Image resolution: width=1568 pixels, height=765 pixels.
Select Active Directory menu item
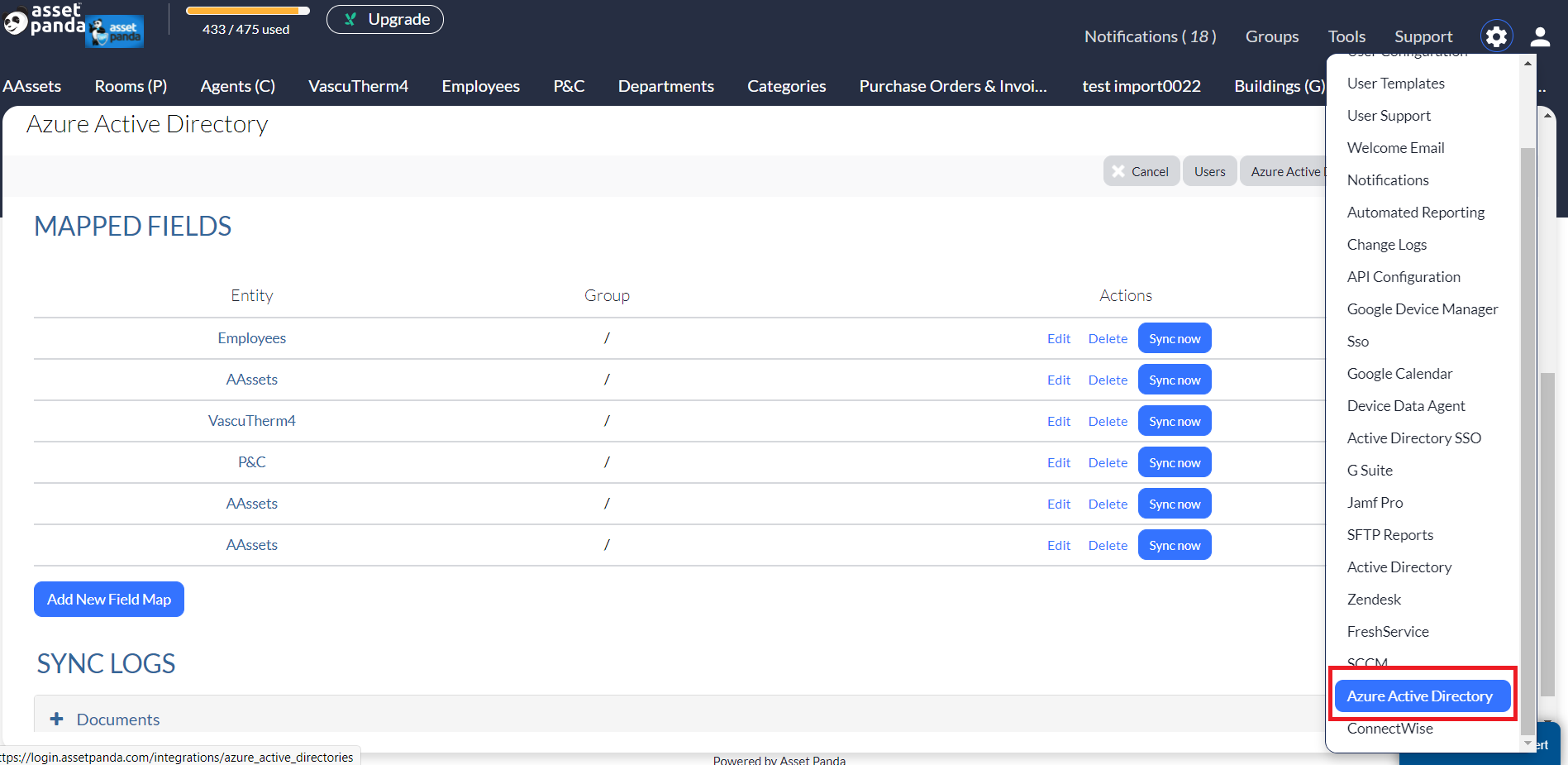point(1399,567)
